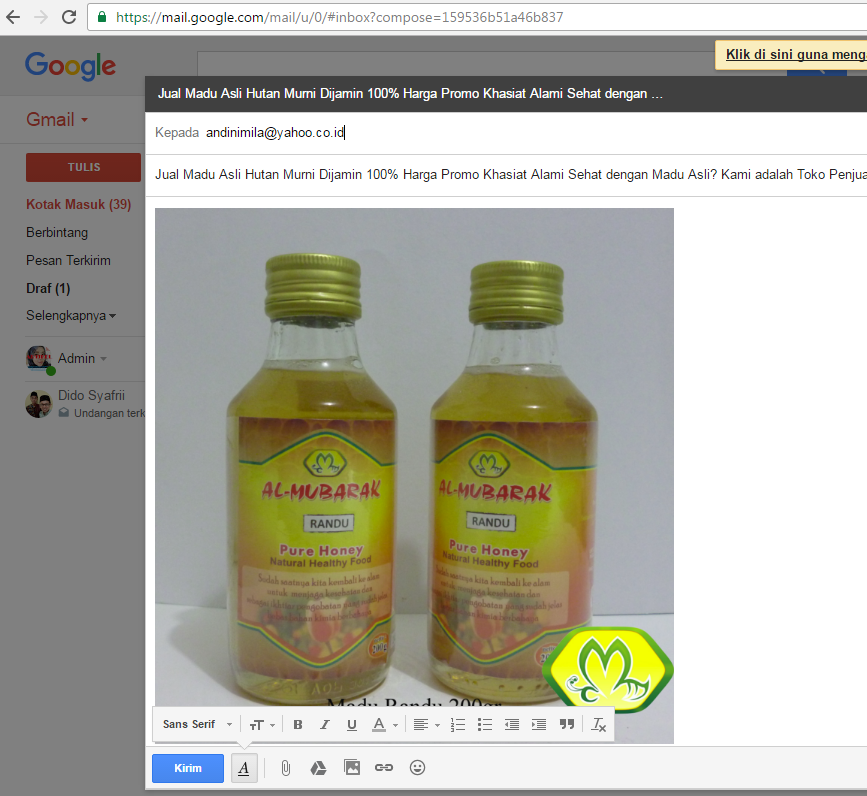Apply blockquote formatting
This screenshot has height=796, width=867.
click(x=567, y=725)
